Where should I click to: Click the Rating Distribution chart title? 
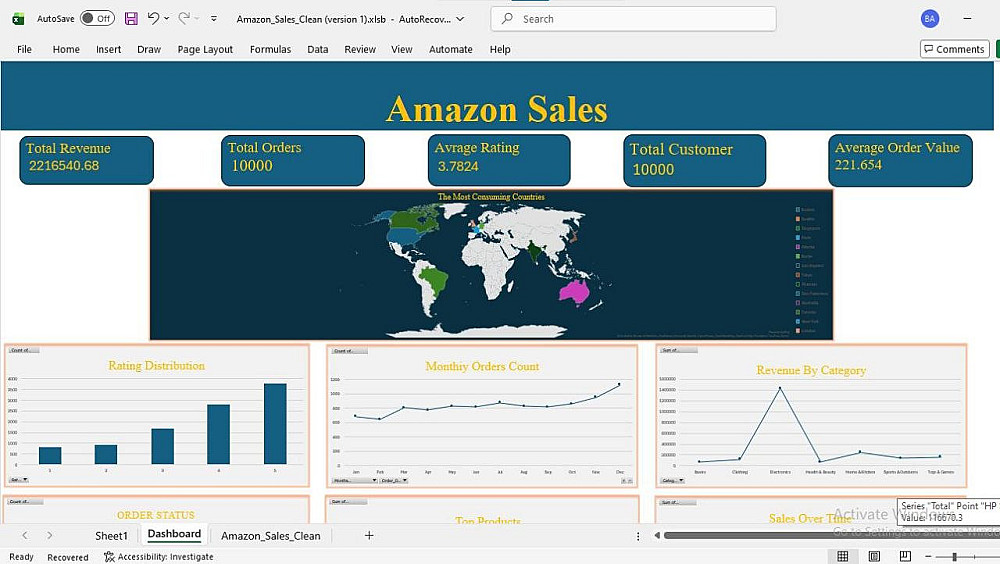pos(156,366)
